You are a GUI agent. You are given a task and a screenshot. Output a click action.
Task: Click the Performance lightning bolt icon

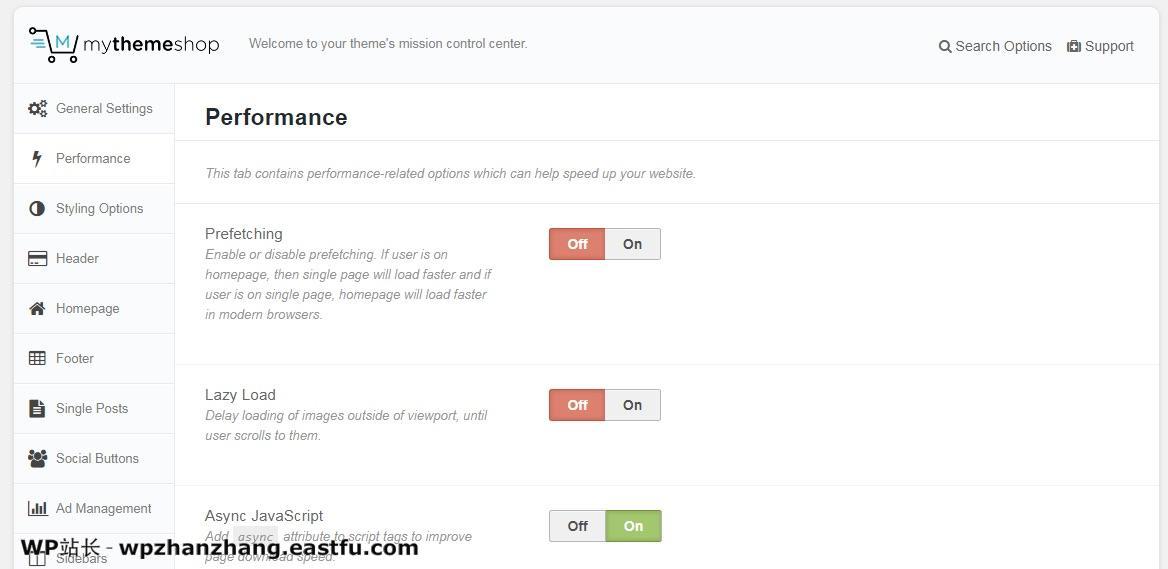(x=37, y=159)
